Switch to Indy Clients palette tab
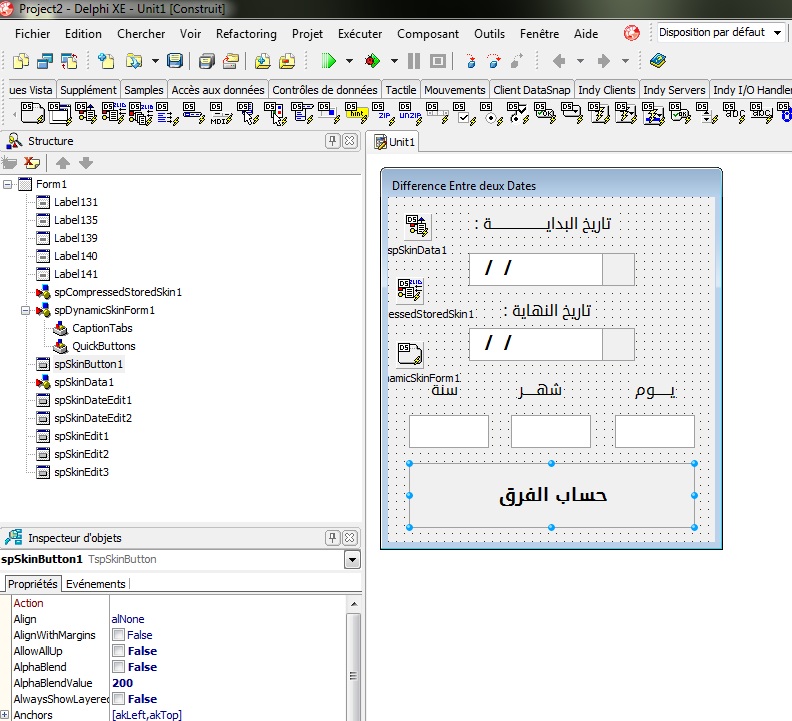The image size is (792, 721). (607, 90)
